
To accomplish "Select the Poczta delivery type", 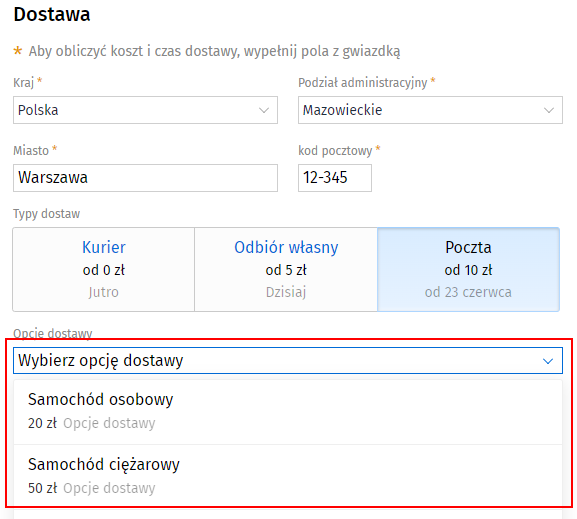I will (468, 269).
